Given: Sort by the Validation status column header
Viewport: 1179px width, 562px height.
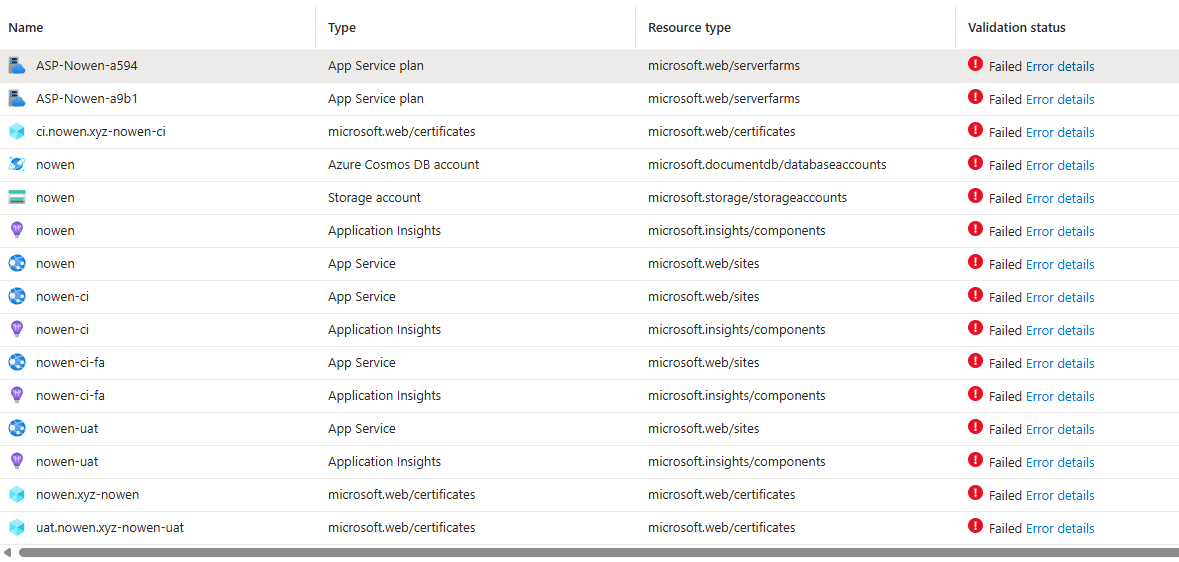Looking at the screenshot, I should click(x=1017, y=28).
